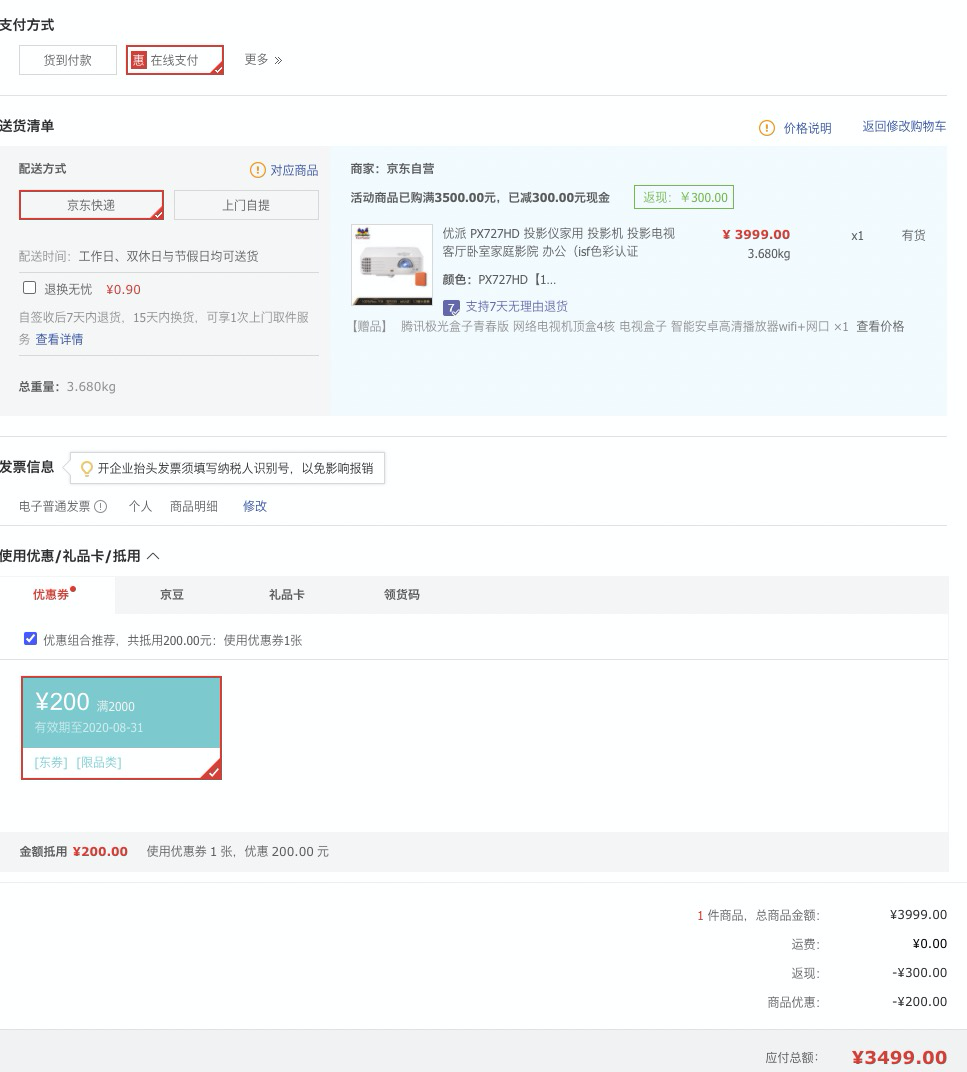Go to 返回修改购物车 link
The width and height of the screenshot is (967, 1072).
904,126
